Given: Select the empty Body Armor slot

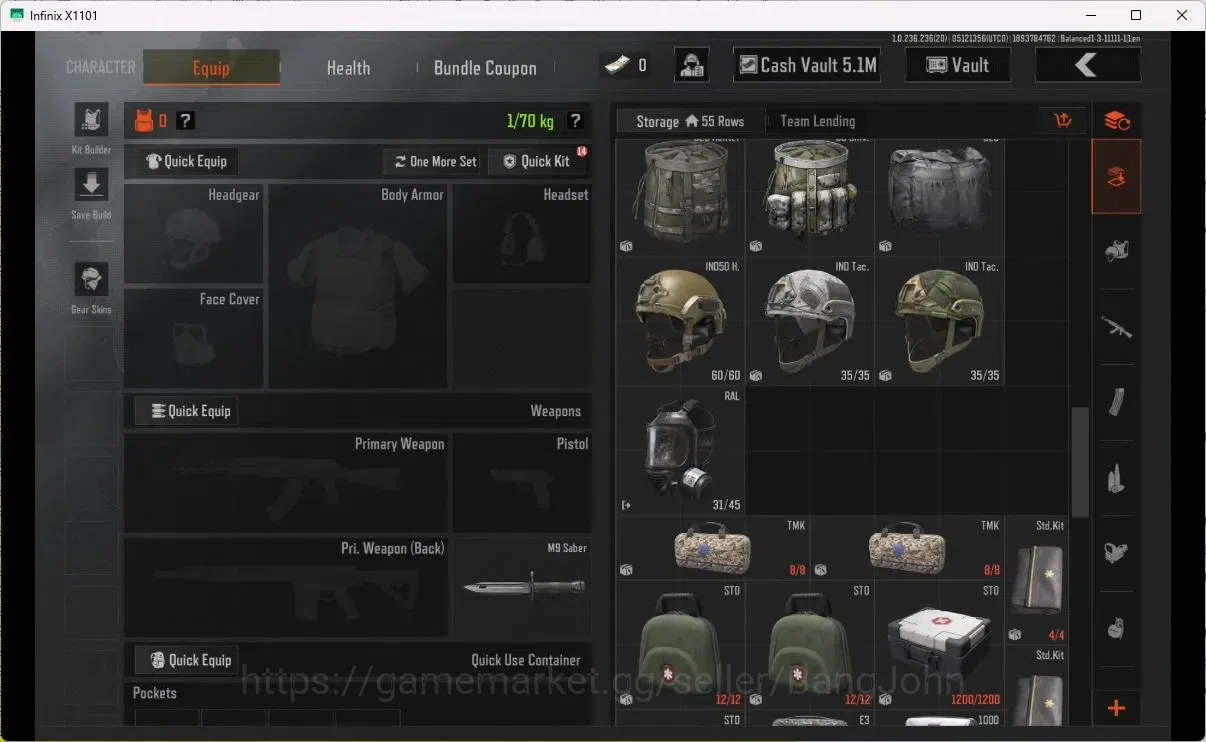Looking at the screenshot, I should pyautogui.click(x=359, y=285).
